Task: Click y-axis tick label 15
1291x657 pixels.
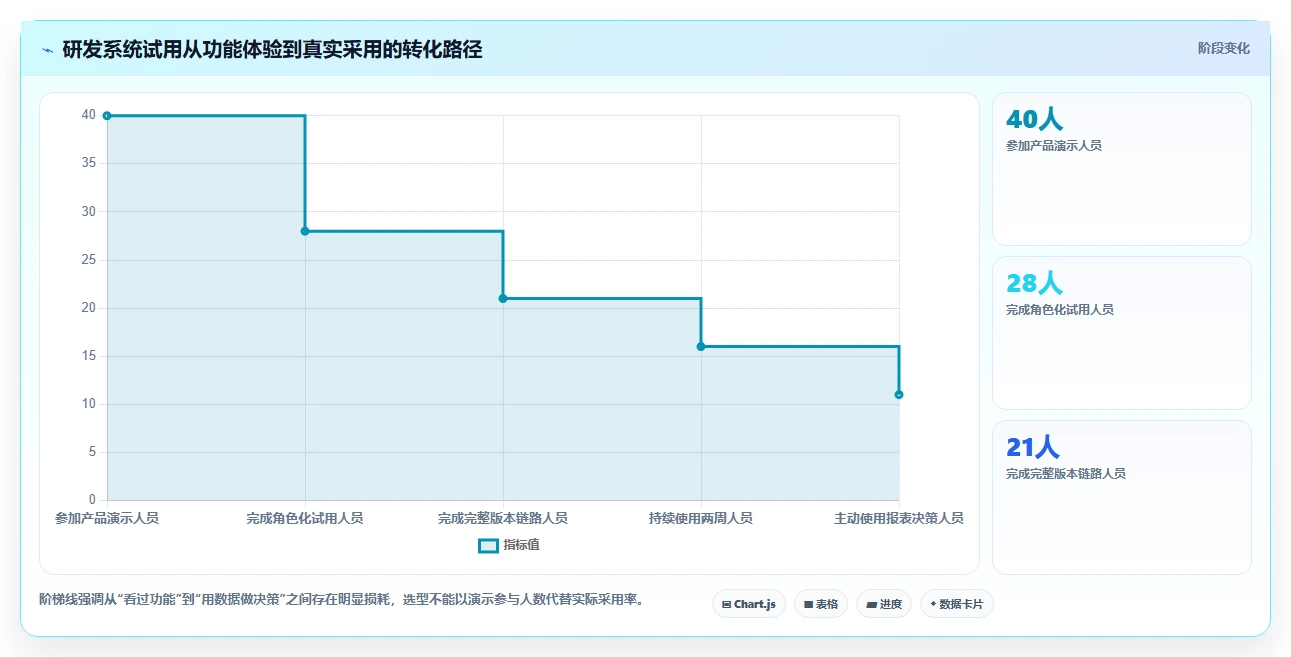Action: pos(89,356)
